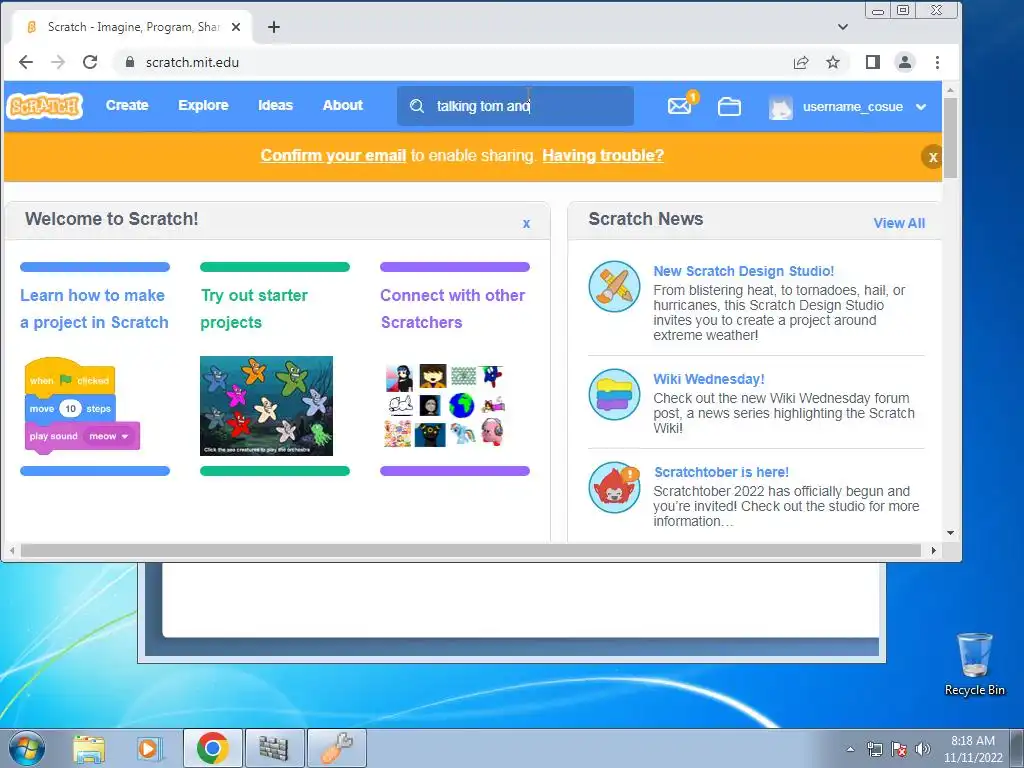This screenshot has height=768, width=1024.
Task: Open Windows Media Player in taskbar
Action: coord(149,749)
